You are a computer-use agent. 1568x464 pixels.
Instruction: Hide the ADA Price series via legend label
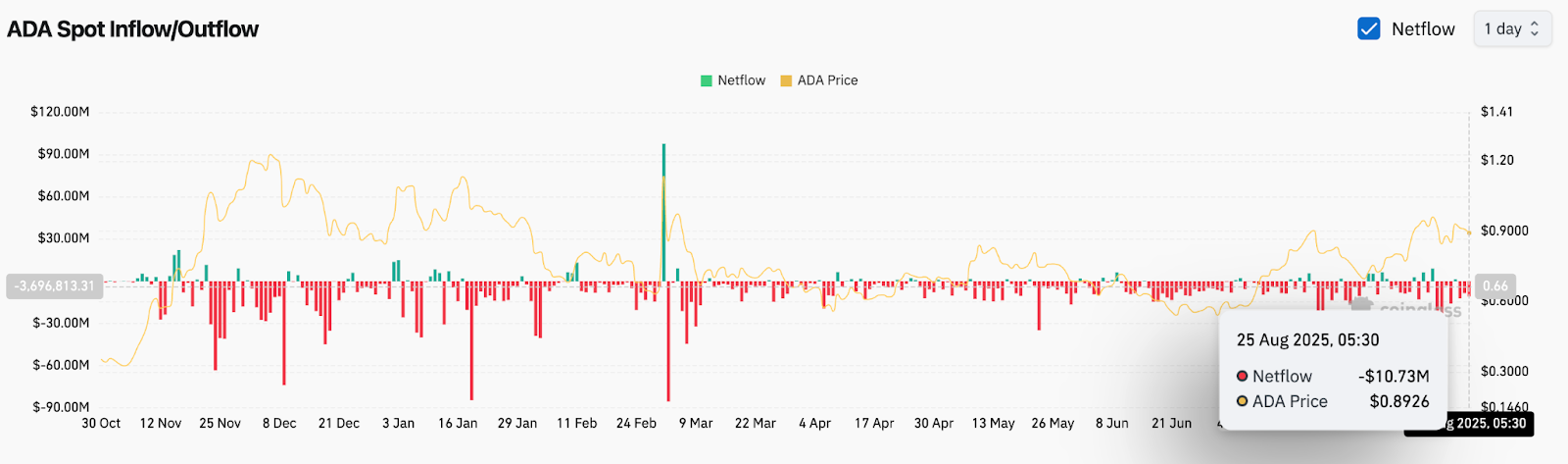point(827,80)
